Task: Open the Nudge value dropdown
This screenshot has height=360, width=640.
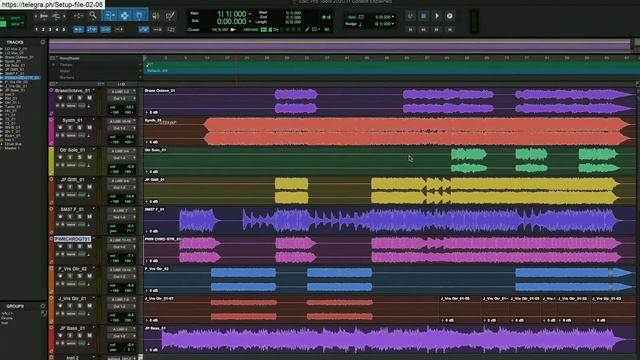Action: [x=393, y=24]
